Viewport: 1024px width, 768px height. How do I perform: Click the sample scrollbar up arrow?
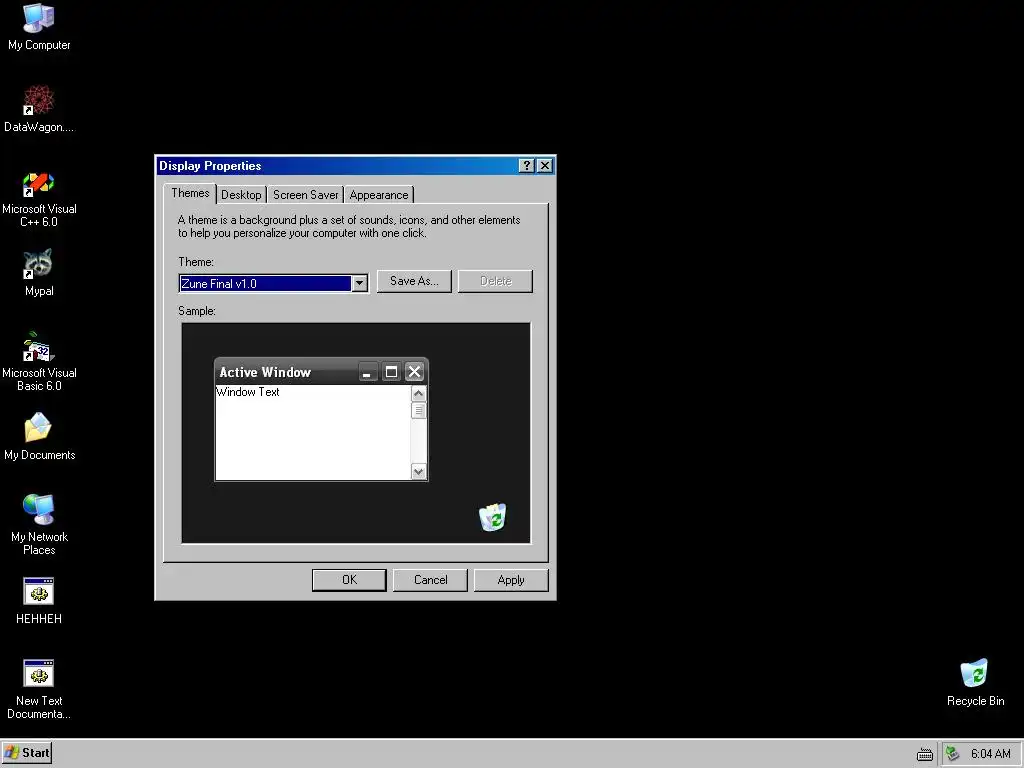419,394
